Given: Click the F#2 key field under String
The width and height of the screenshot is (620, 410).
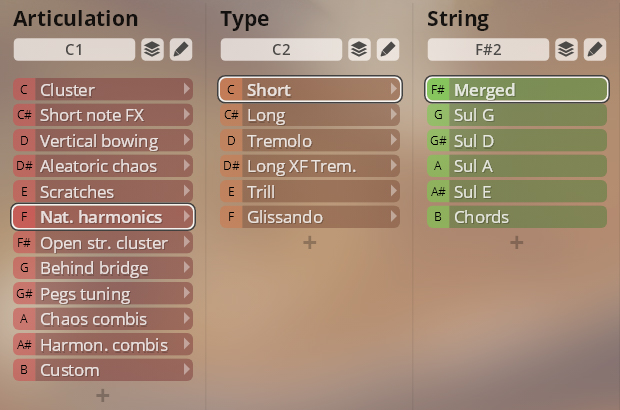Looking at the screenshot, I should [488, 49].
